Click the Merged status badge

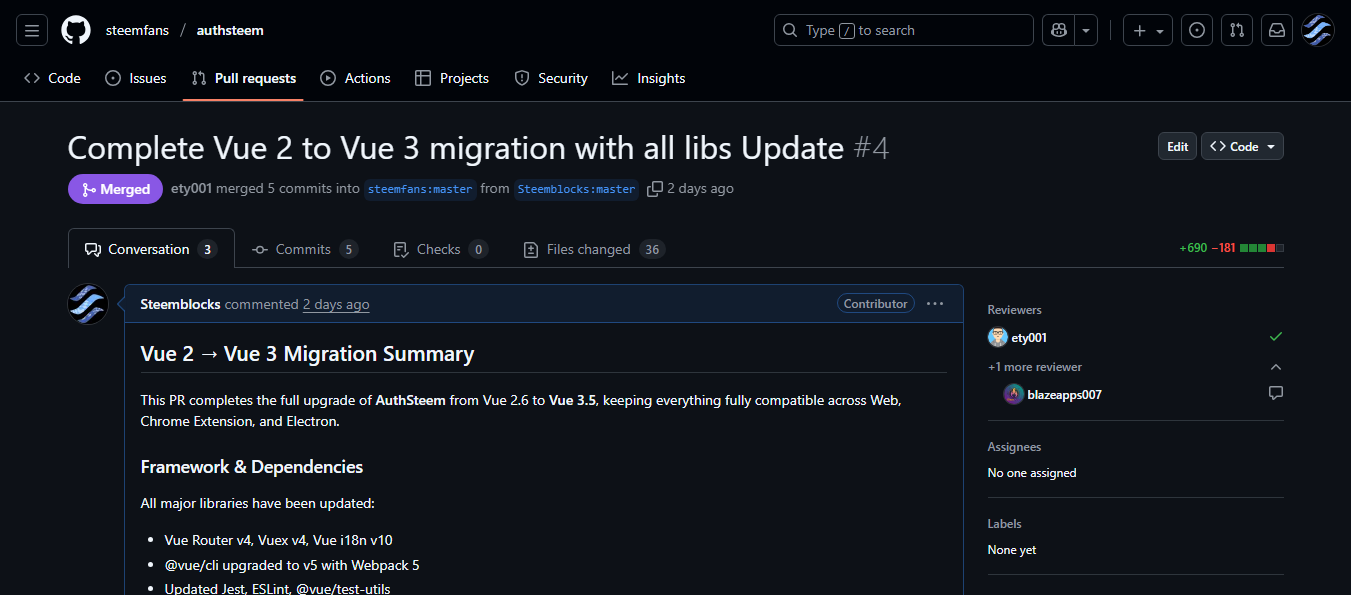(x=115, y=189)
